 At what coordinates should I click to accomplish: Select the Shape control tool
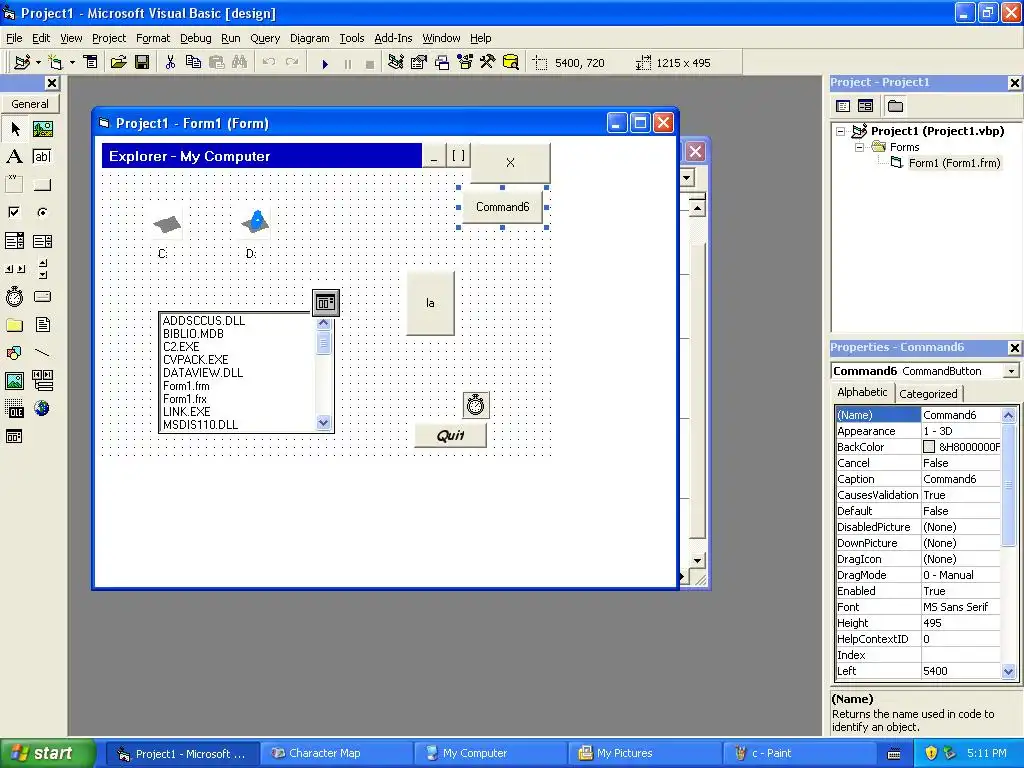point(14,353)
